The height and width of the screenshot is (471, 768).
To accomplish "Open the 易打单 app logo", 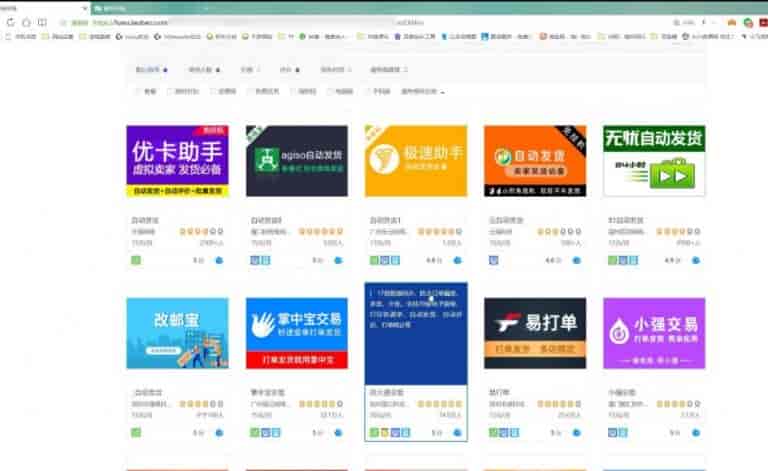I will coord(534,333).
